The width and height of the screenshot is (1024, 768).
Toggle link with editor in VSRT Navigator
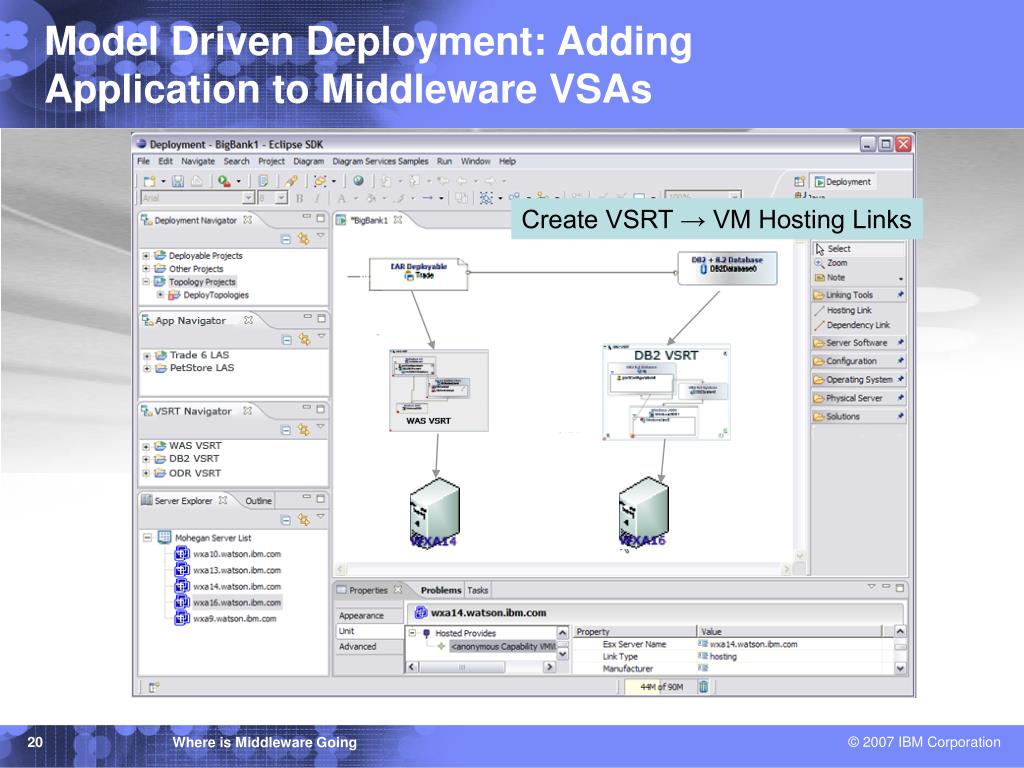click(x=304, y=429)
